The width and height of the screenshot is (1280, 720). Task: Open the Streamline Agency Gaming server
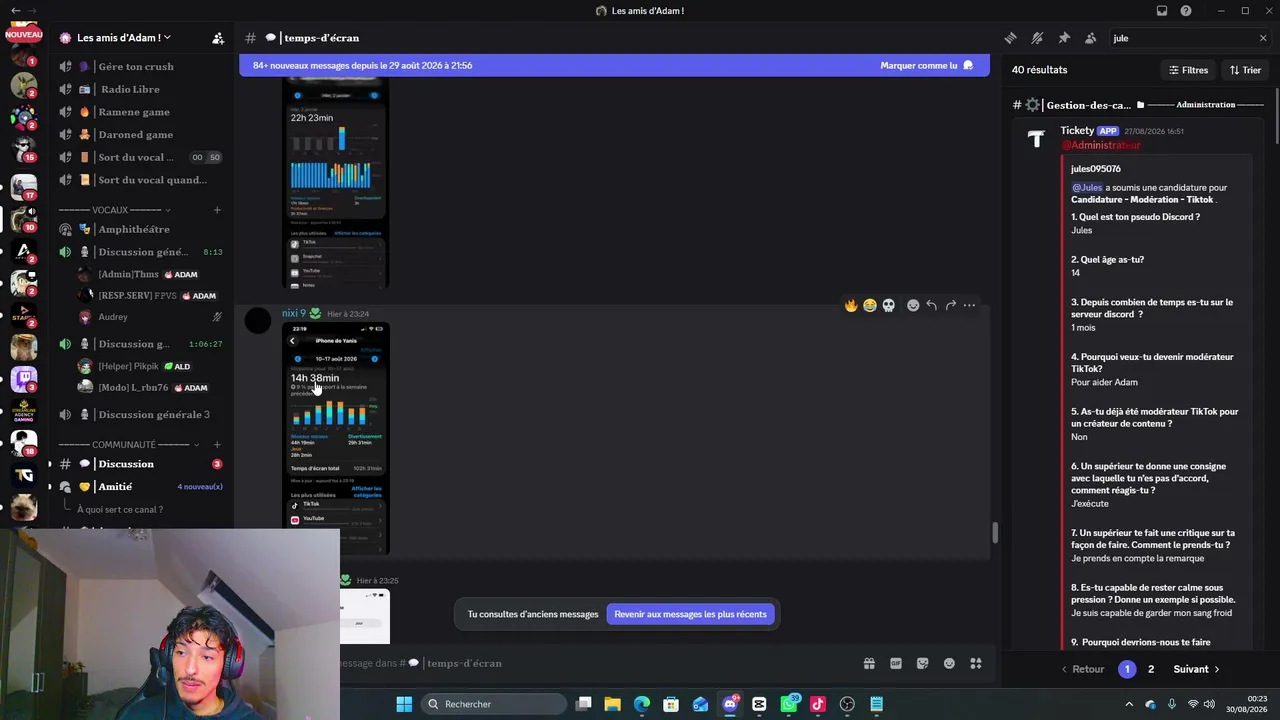(x=24, y=412)
